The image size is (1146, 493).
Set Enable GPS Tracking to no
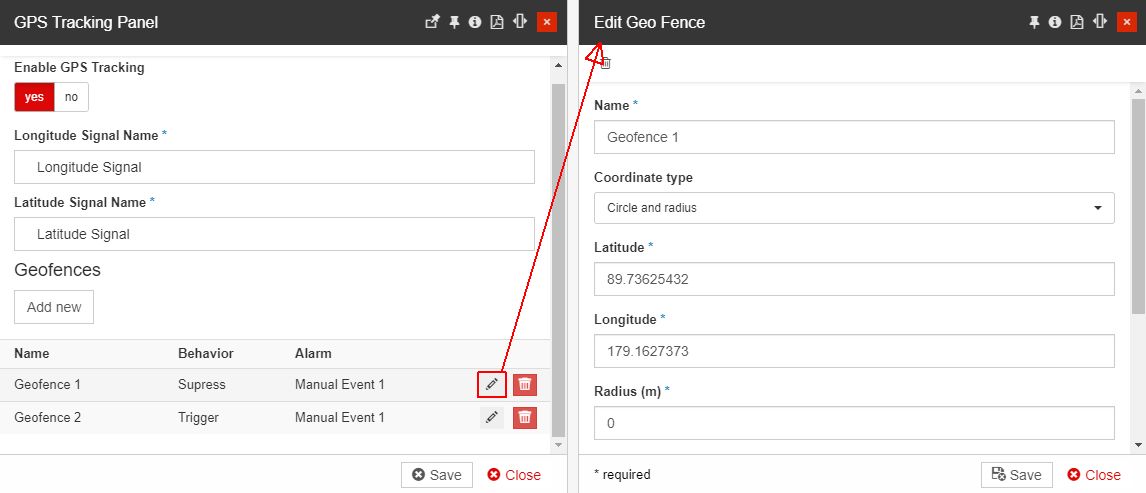click(71, 97)
